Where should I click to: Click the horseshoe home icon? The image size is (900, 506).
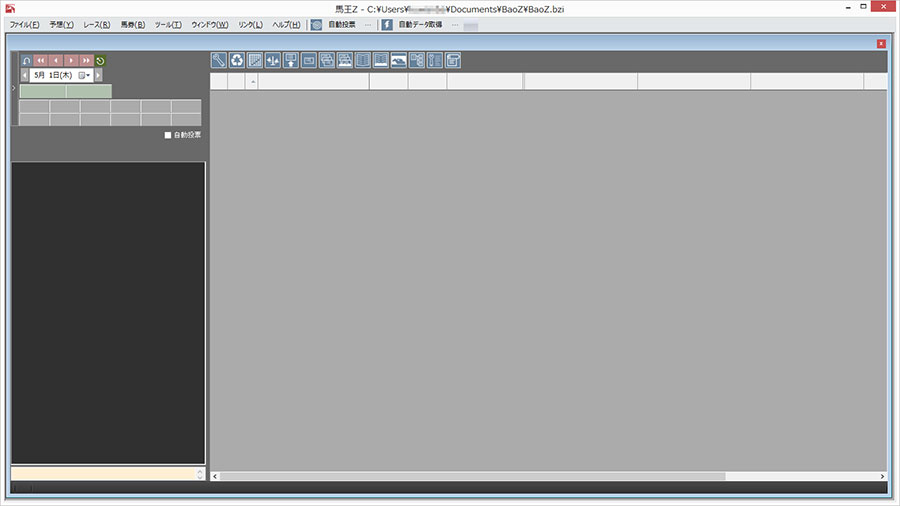(x=26, y=60)
